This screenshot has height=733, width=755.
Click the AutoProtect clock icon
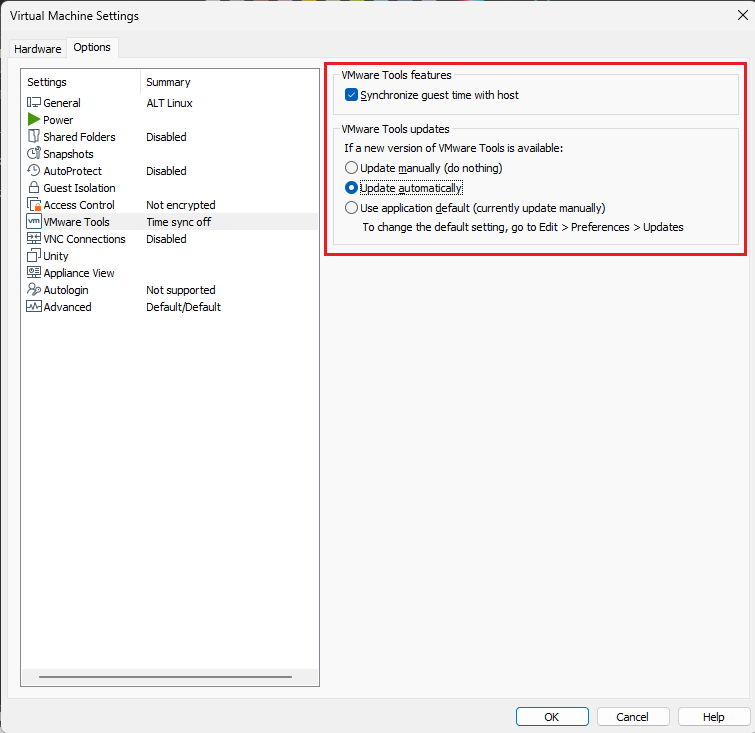[34, 171]
